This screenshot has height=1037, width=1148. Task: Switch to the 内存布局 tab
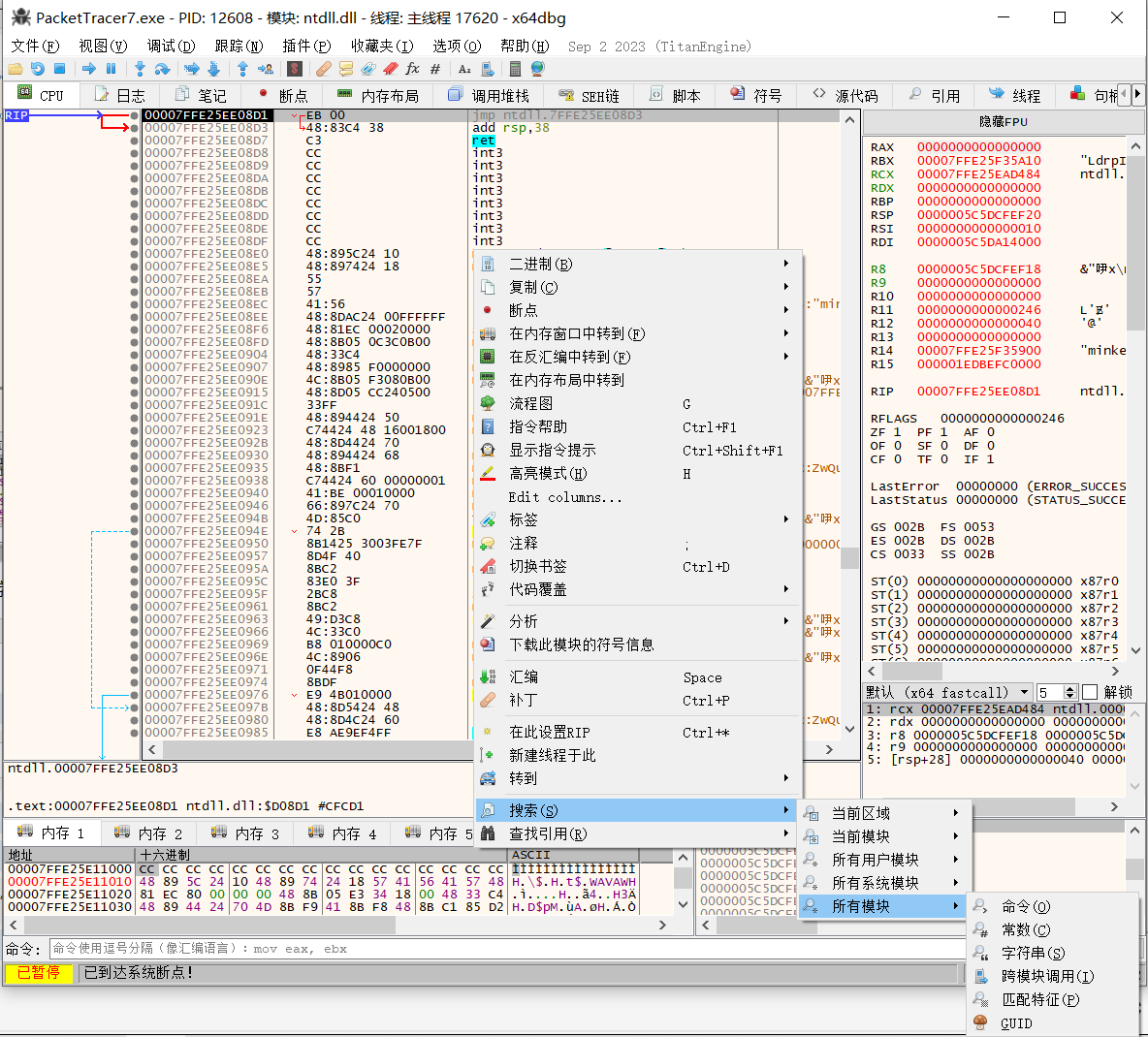coord(378,95)
